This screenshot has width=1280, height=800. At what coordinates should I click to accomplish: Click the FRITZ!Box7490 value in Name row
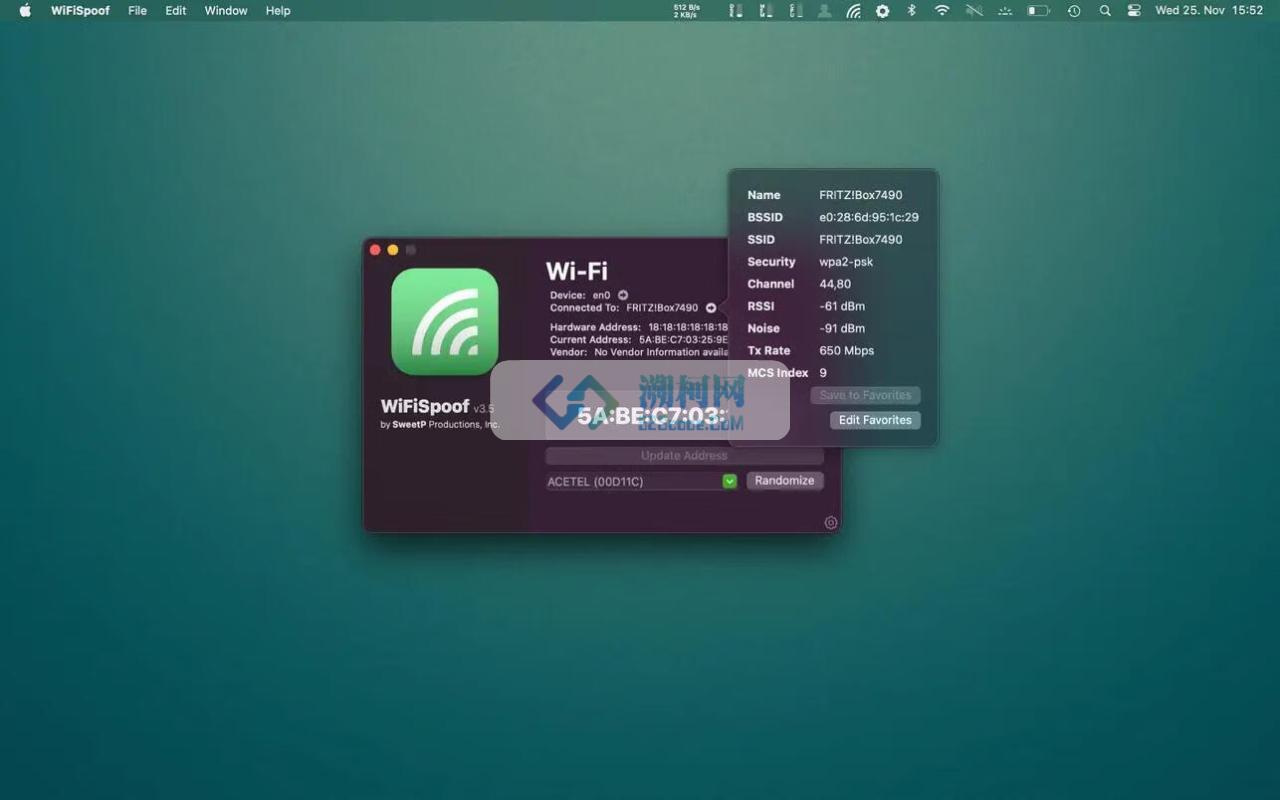861,195
